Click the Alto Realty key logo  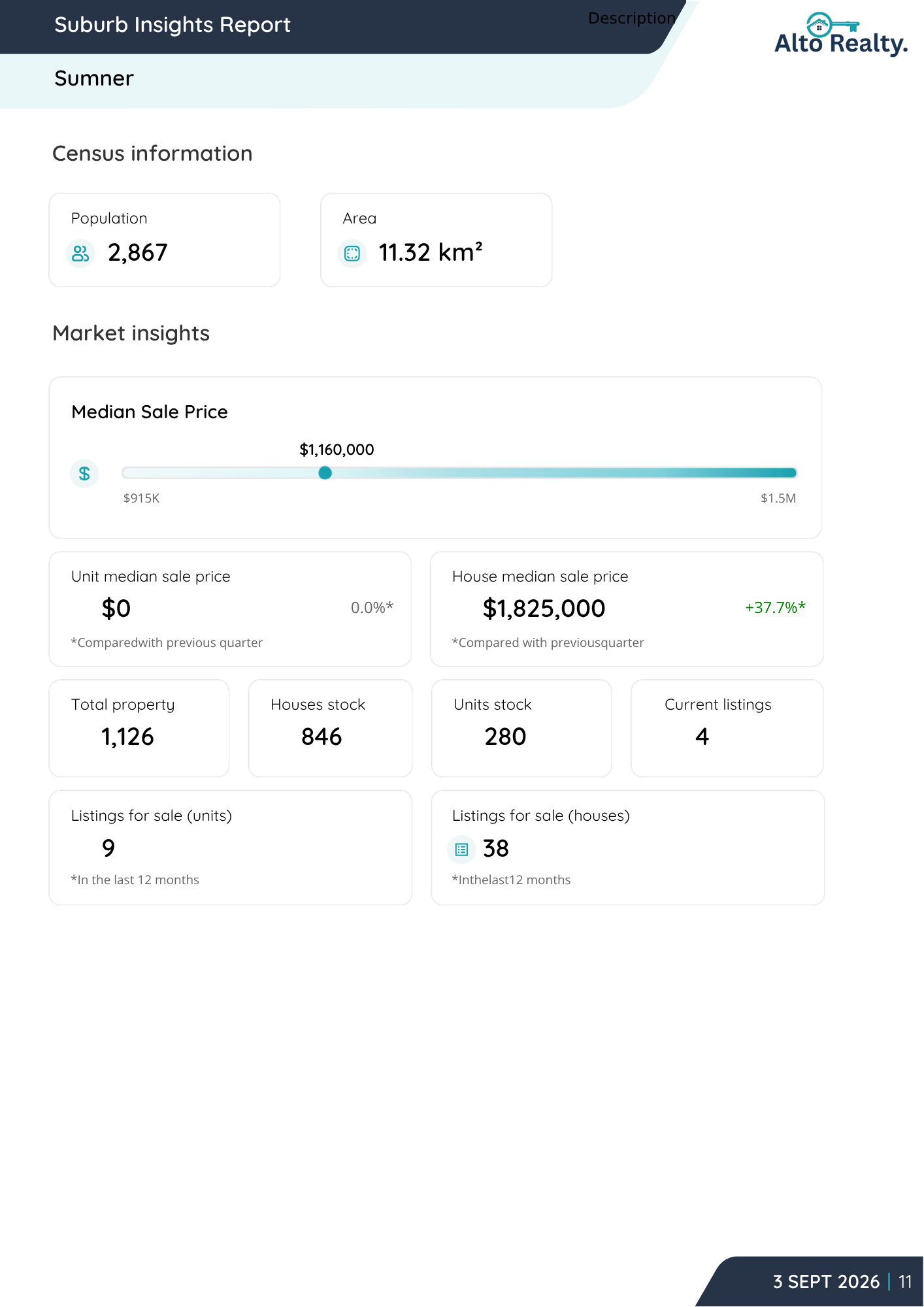click(x=840, y=34)
